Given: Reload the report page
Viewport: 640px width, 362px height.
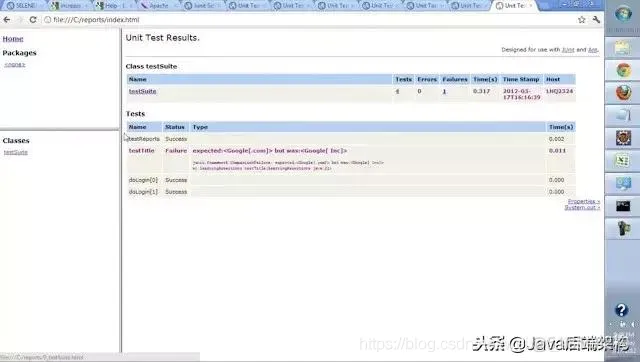Looking at the screenshot, I should coord(33,20).
